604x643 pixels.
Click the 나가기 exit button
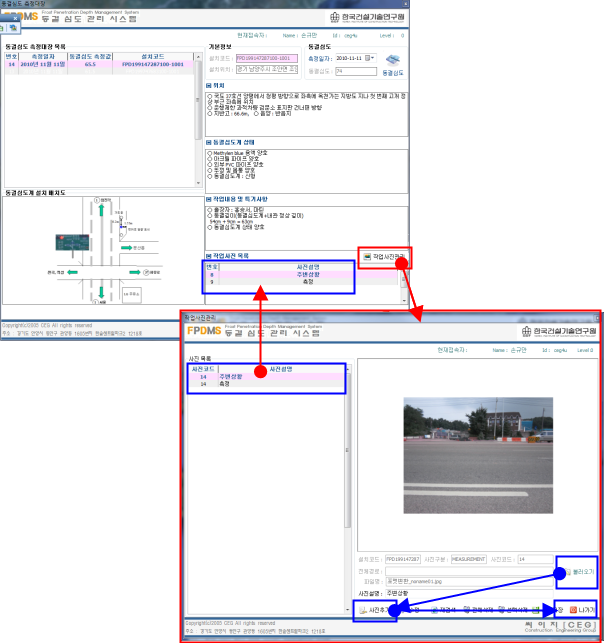(582, 610)
